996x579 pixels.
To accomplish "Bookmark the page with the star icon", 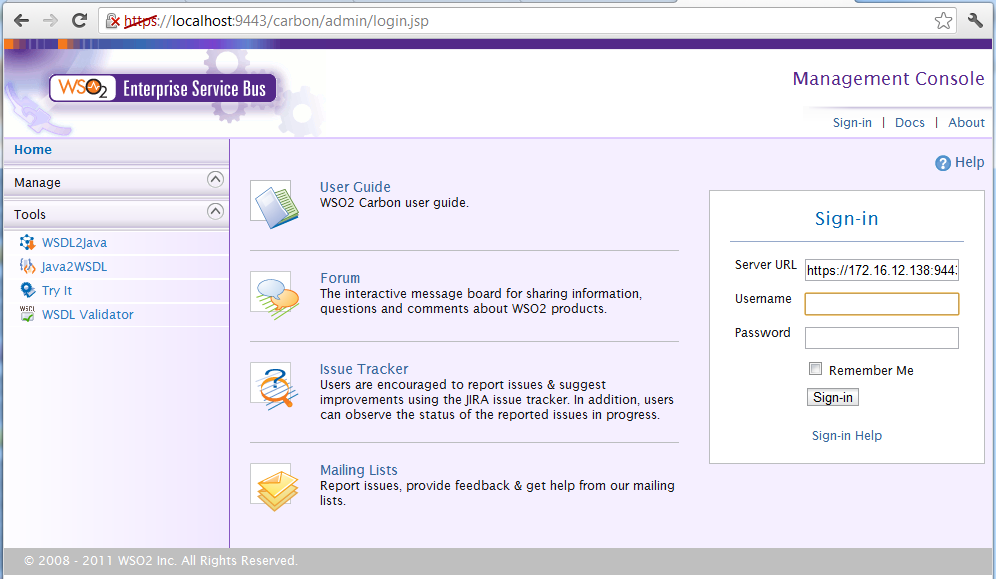I will [943, 21].
